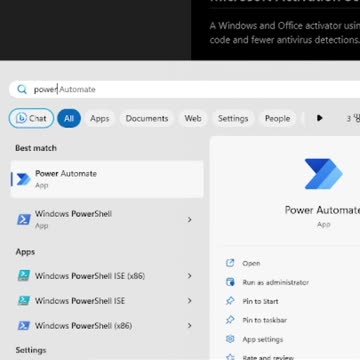The height and width of the screenshot is (360, 360).
Task: Click the Pin to Start pin icon
Action: click(x=230, y=301)
